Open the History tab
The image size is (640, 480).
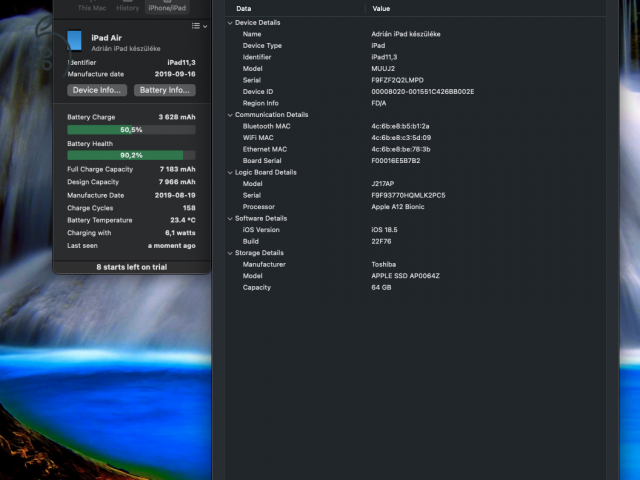point(127,6)
